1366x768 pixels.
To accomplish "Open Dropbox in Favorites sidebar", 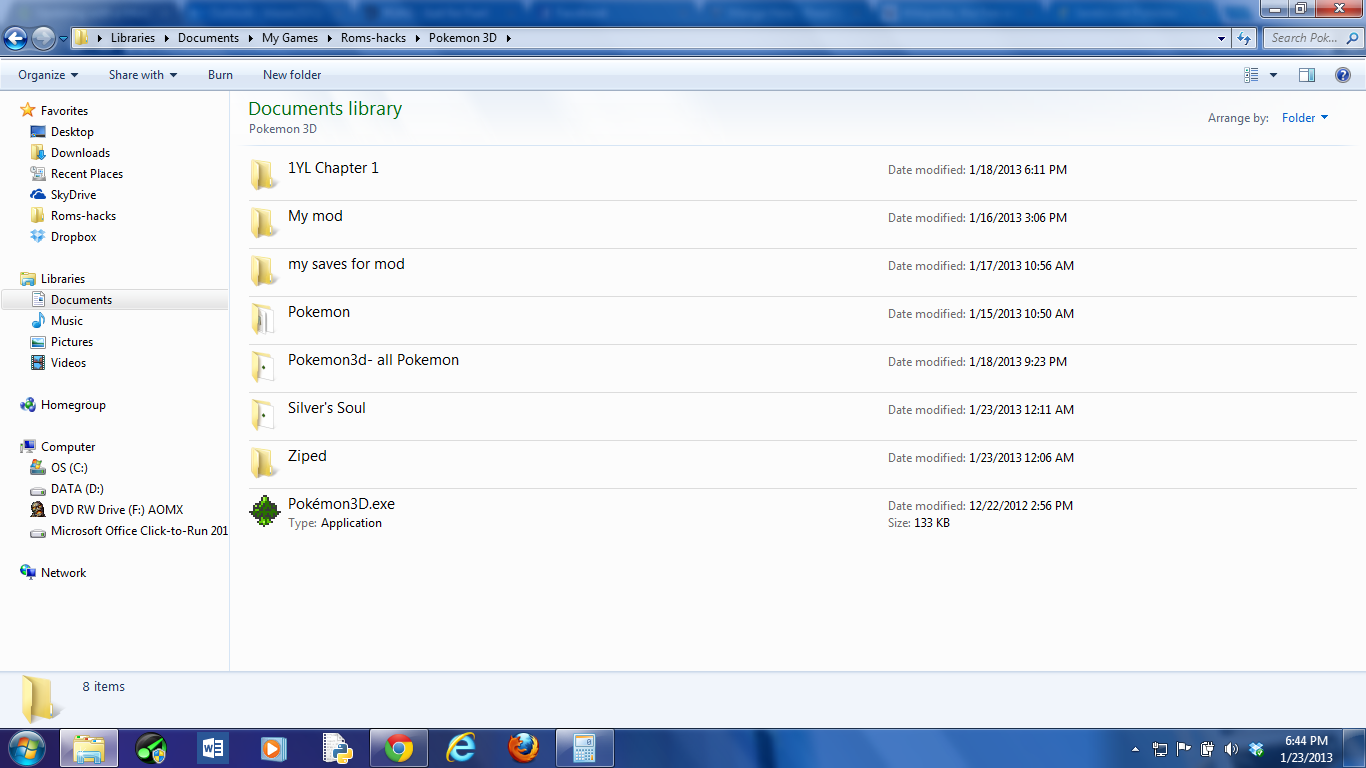I will pyautogui.click(x=73, y=237).
